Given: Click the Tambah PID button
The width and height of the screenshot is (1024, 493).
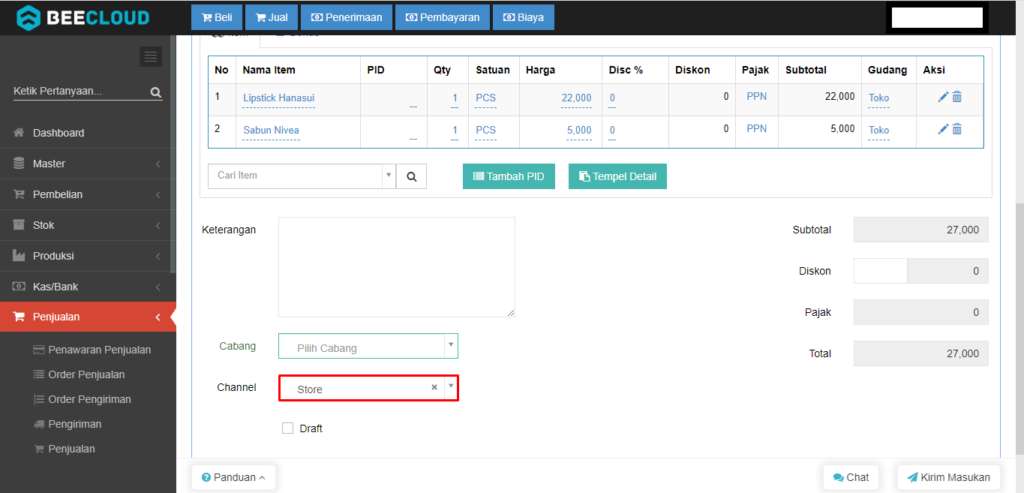Looking at the screenshot, I should pos(509,176).
